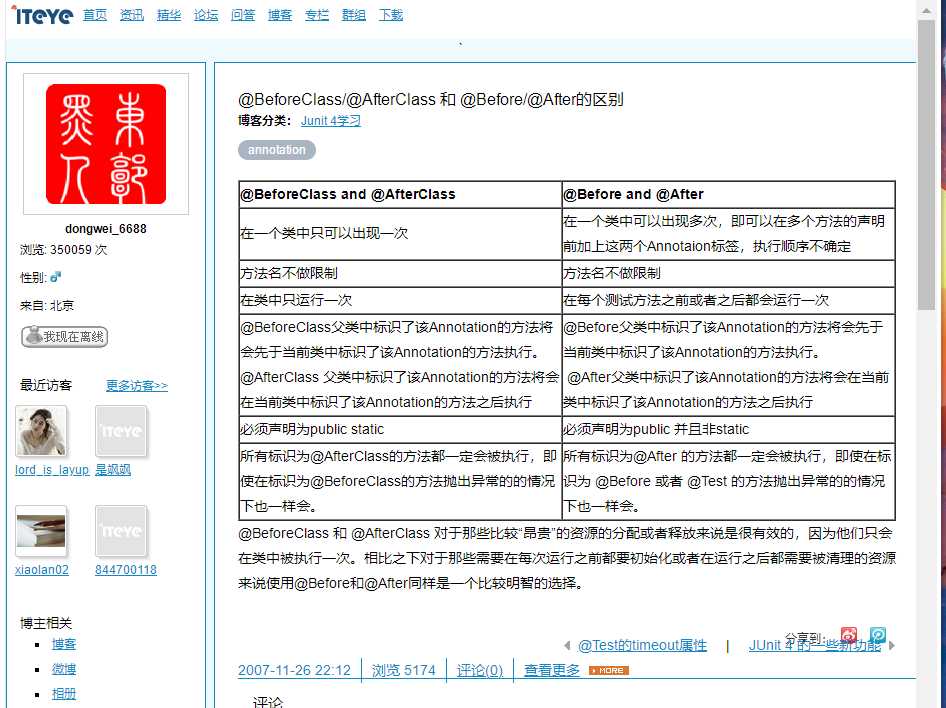The height and width of the screenshot is (708, 946).
Task: Open visitor 844700118 profile link
Action: [x=125, y=570]
